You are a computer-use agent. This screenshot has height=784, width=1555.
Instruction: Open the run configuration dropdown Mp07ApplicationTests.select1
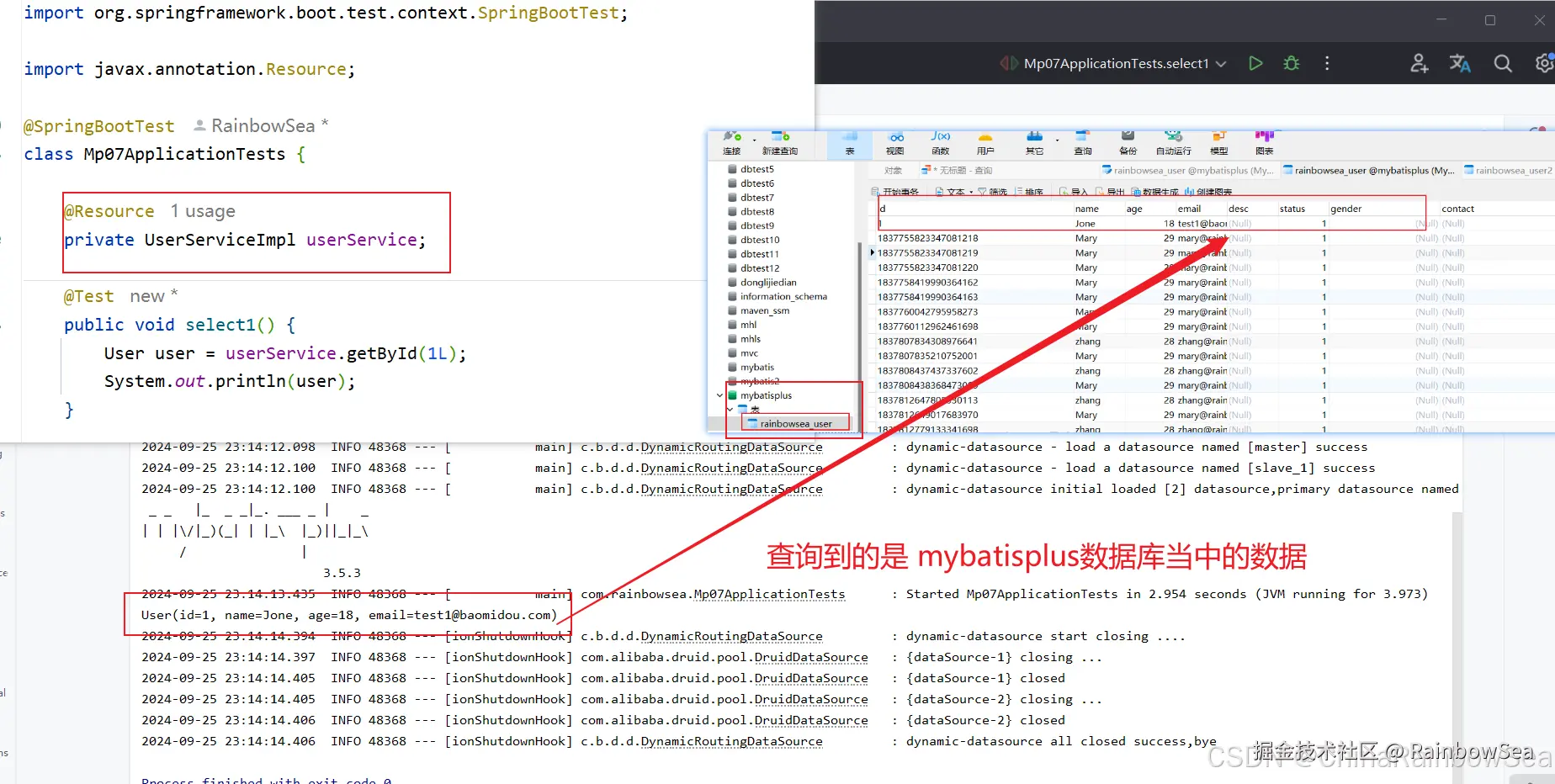tap(1114, 63)
